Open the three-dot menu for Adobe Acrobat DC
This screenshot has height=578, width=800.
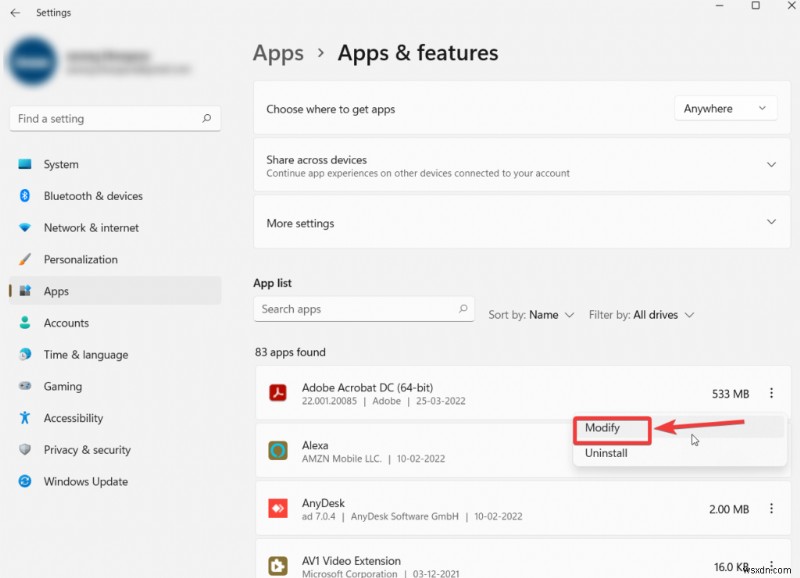point(771,393)
